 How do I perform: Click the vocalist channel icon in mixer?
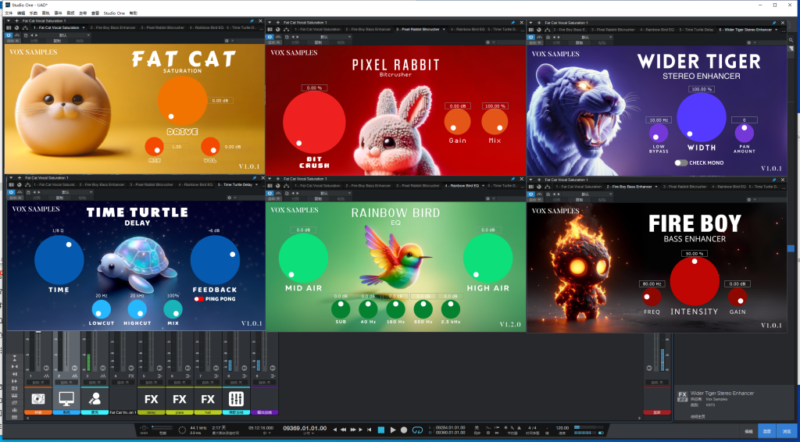click(x=95, y=399)
